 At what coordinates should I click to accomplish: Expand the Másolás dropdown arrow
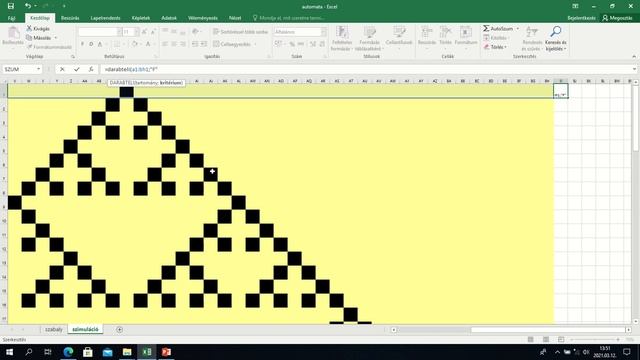56,38
